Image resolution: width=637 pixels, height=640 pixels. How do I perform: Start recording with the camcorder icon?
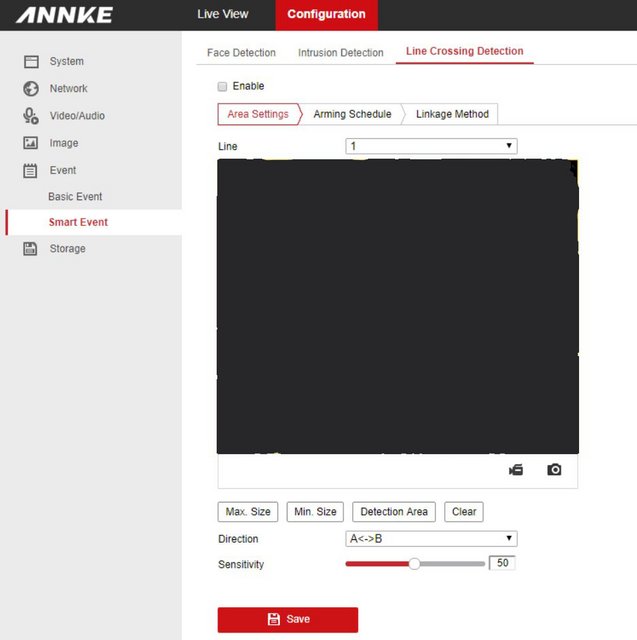tap(516, 470)
